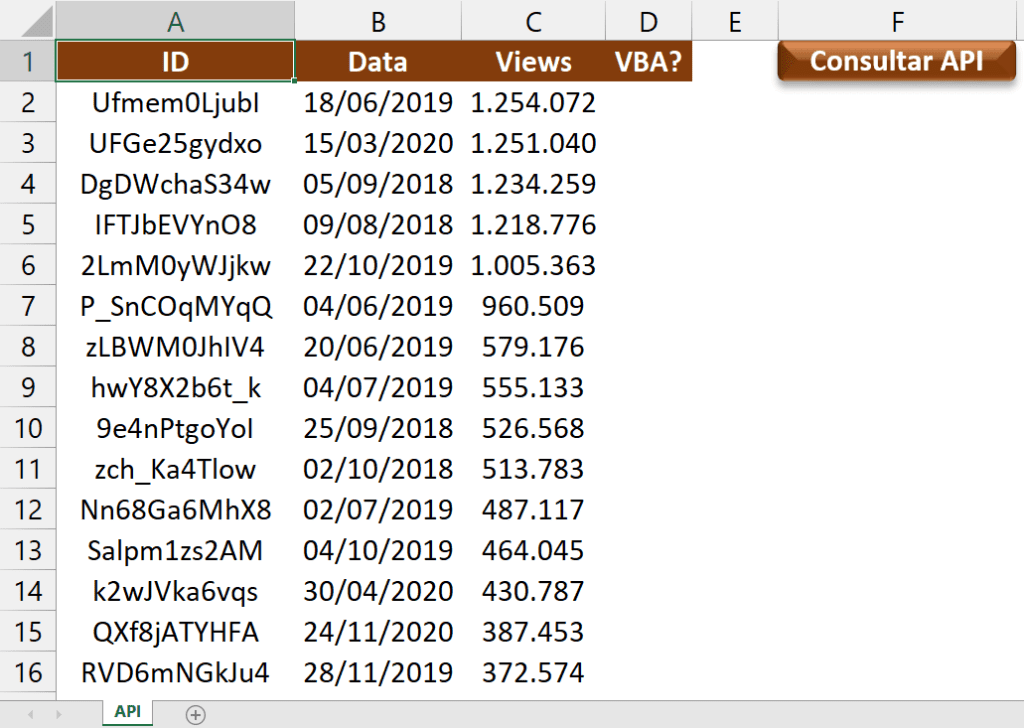Screen dimensions: 1024x728
Task: Select cell containing QXf8jATYHFA
Action: click(x=175, y=632)
